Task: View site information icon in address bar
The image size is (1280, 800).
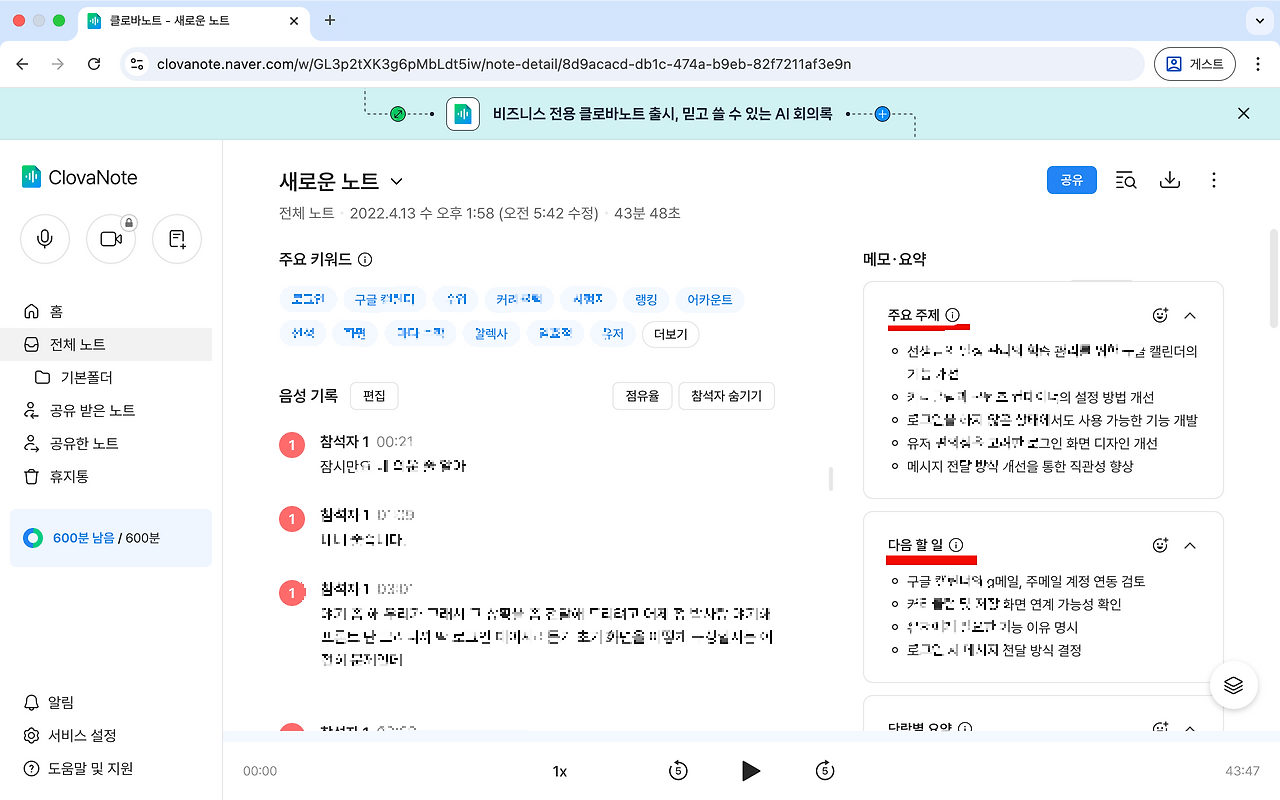Action: [138, 64]
